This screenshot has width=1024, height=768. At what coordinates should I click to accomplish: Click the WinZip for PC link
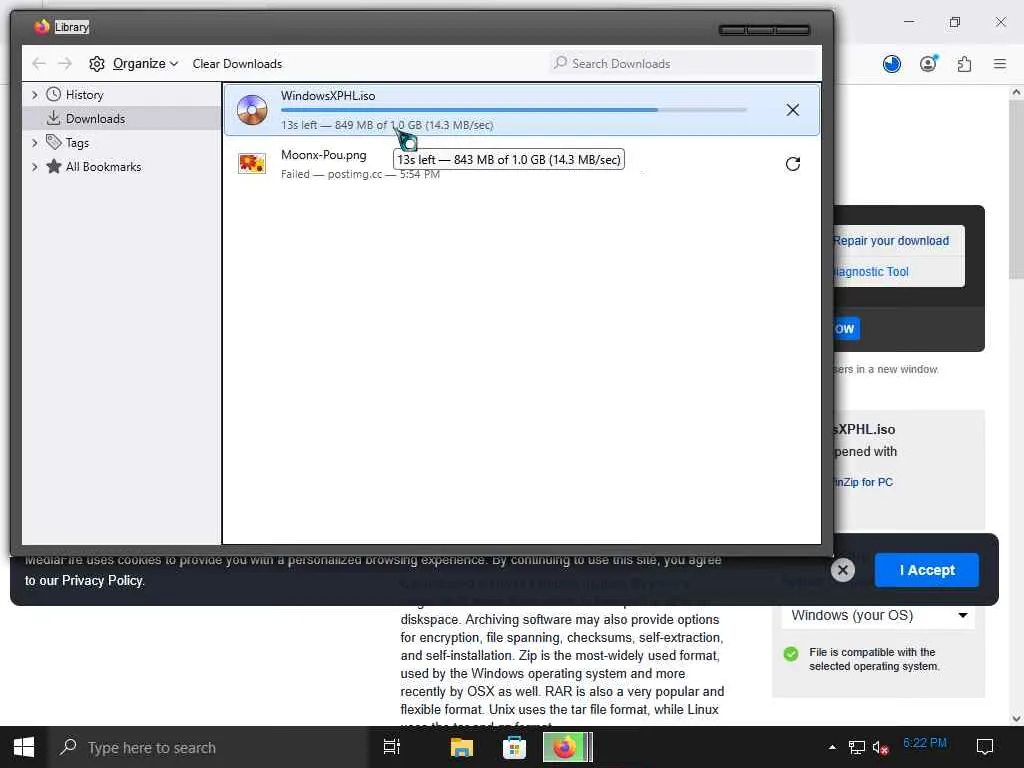[x=863, y=482]
